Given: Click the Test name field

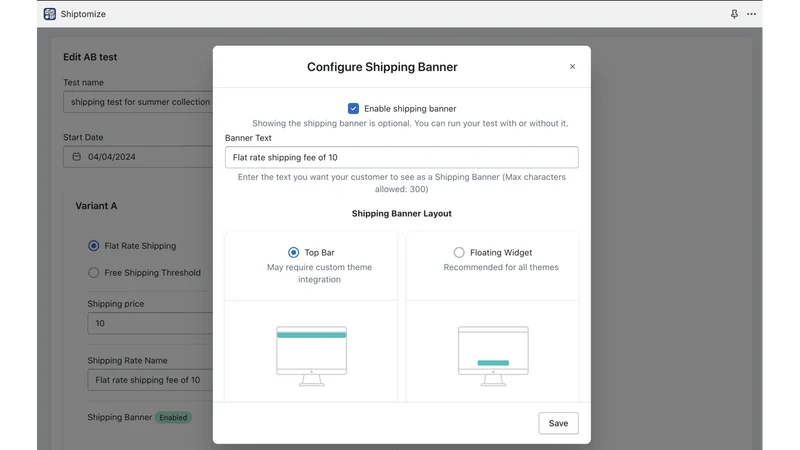Looking at the screenshot, I should point(138,102).
